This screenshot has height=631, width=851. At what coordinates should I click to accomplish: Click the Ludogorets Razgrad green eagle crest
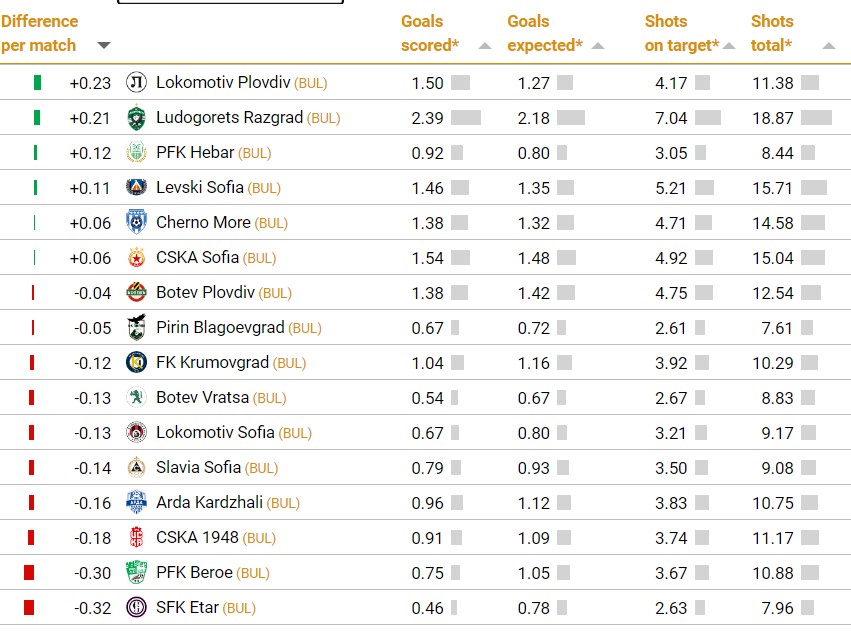[136, 118]
